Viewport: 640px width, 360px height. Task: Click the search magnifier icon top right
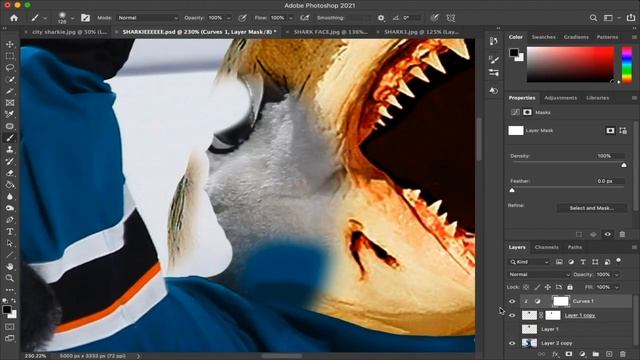click(x=593, y=18)
